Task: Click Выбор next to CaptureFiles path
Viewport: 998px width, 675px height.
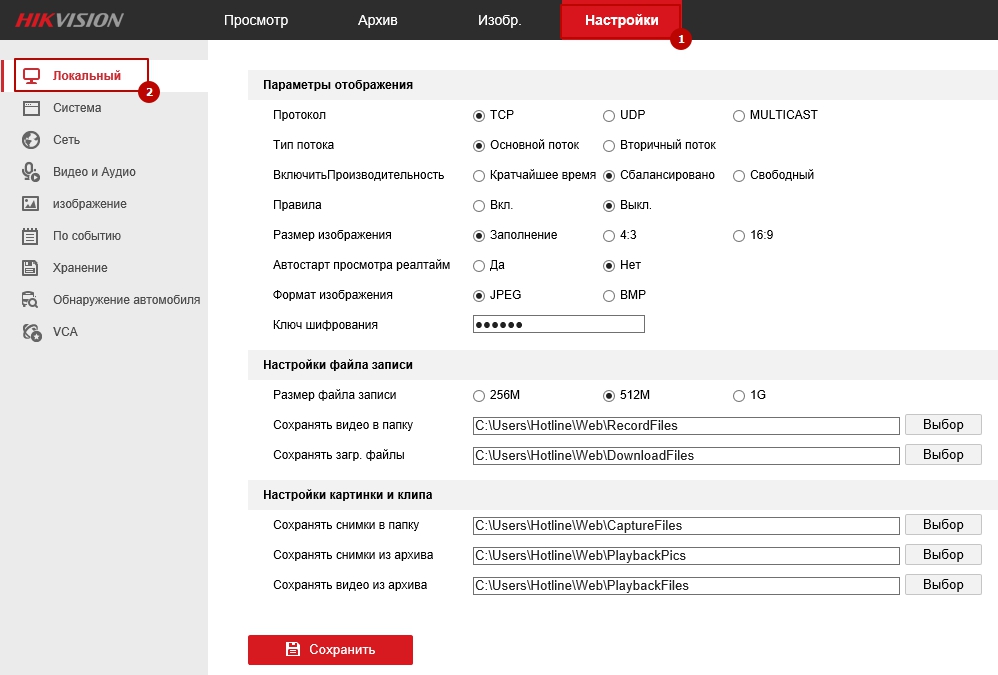Action: click(x=943, y=525)
